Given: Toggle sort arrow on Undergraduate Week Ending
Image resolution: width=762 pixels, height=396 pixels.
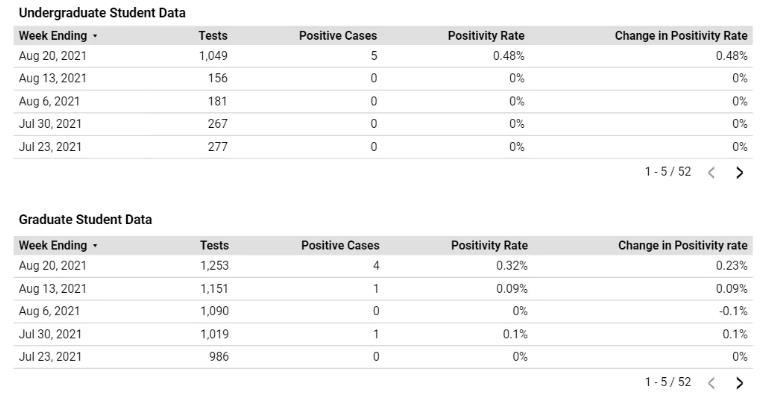Looking at the screenshot, I should 95,36.
